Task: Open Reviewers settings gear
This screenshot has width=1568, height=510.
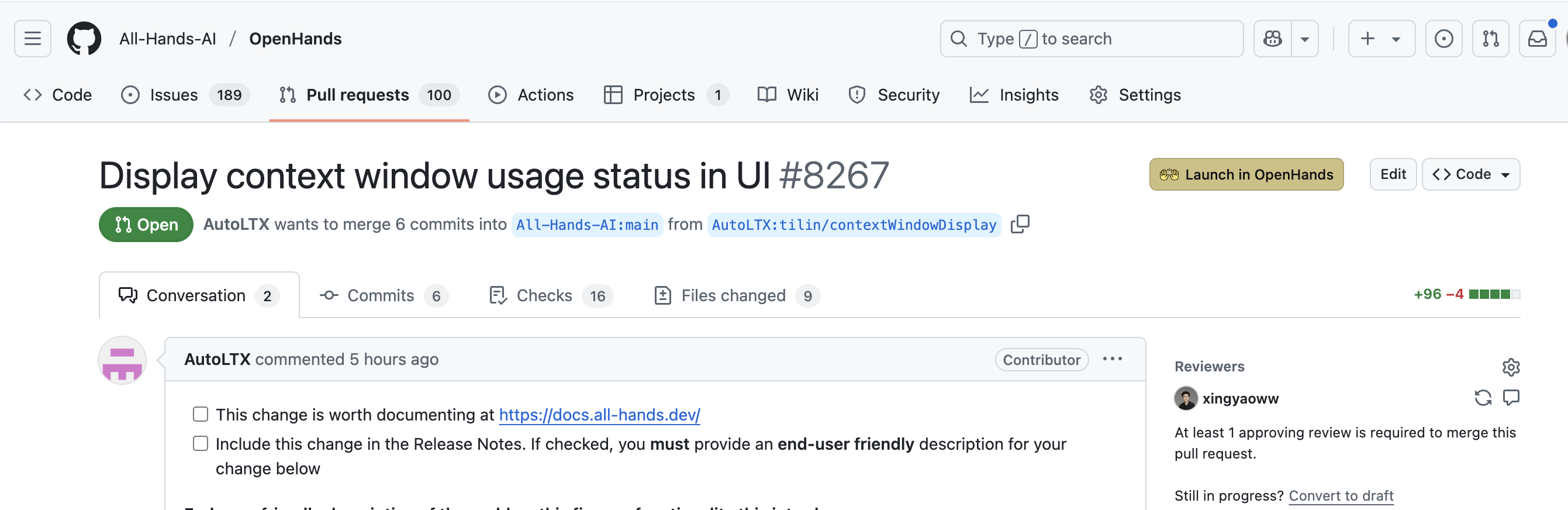Action: click(x=1511, y=367)
